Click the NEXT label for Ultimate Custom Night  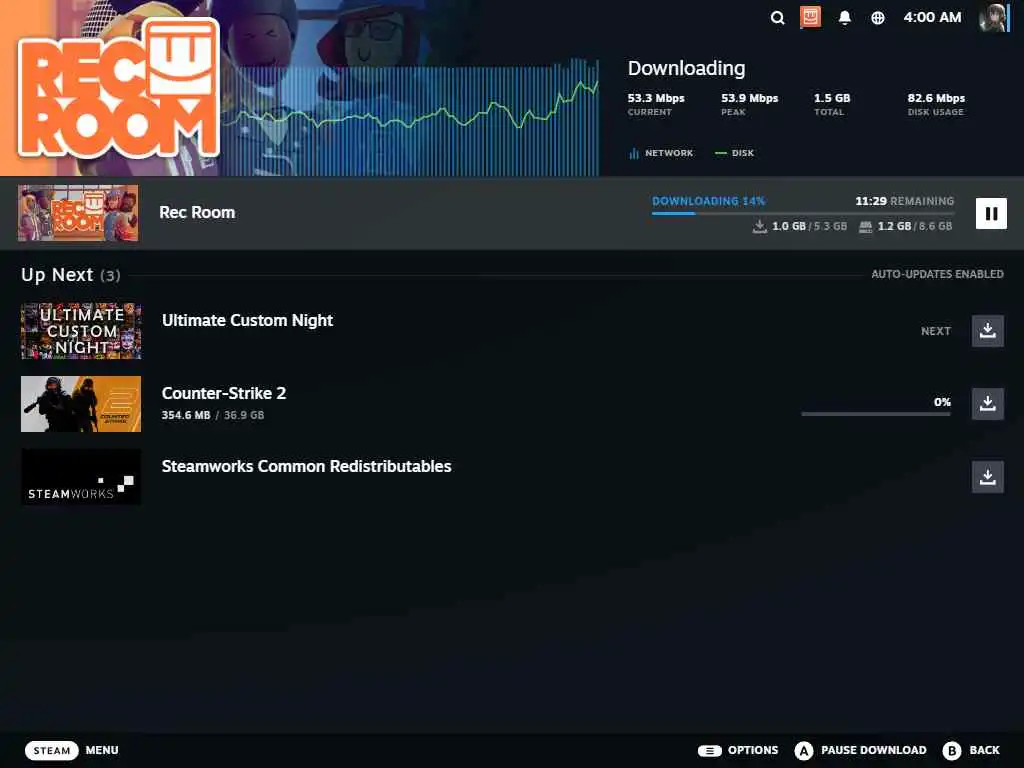(936, 331)
